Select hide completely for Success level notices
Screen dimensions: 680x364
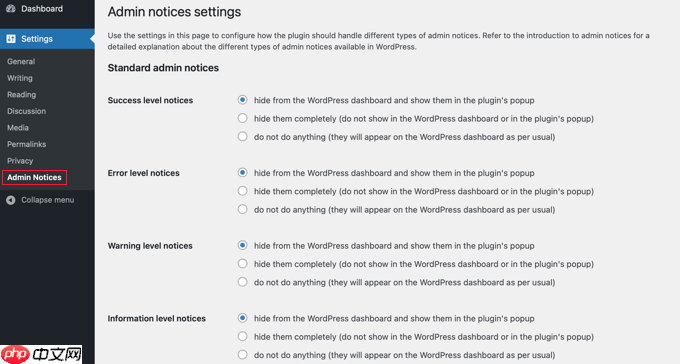click(x=242, y=118)
